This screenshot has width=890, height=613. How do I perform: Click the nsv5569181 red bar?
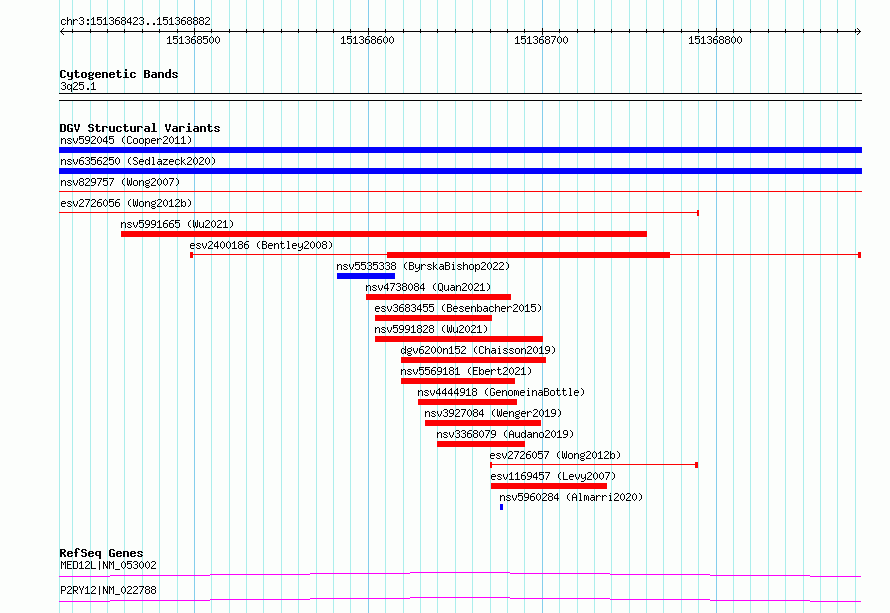click(458, 381)
